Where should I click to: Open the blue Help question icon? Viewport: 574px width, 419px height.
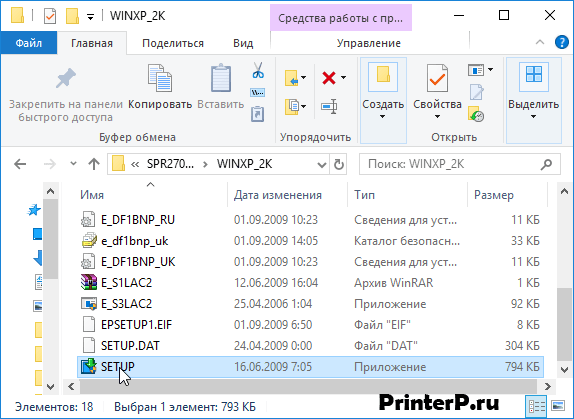click(562, 42)
